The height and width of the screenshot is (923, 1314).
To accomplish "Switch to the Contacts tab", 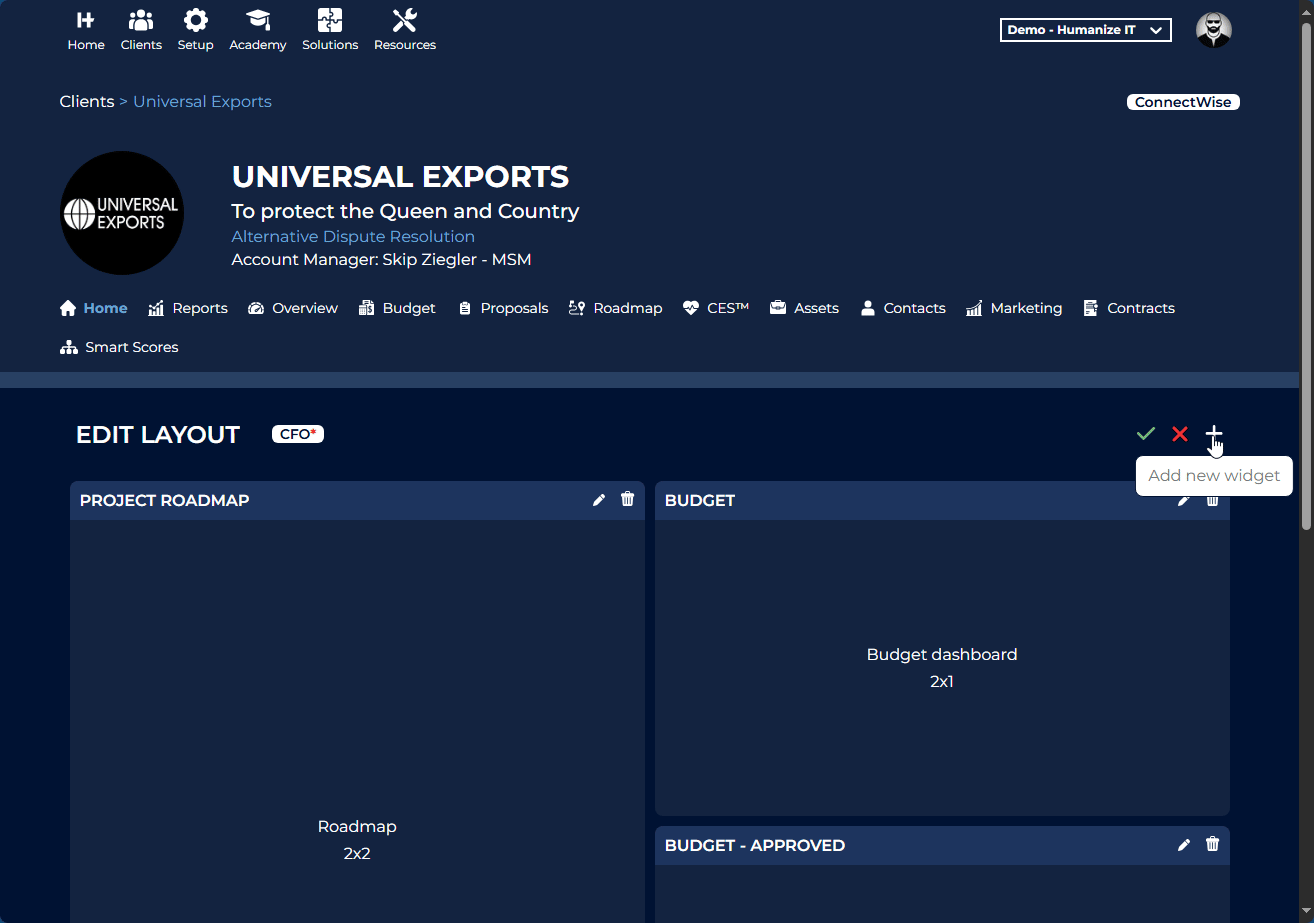I will click(903, 308).
